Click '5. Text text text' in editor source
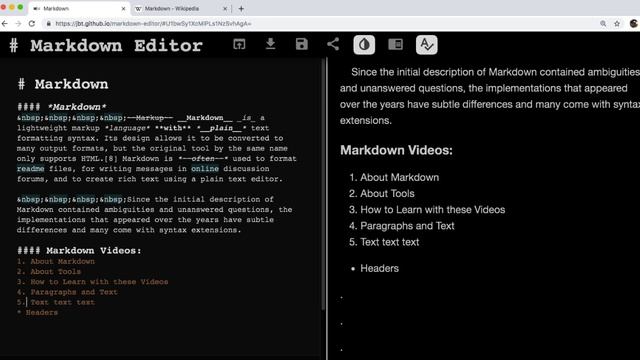640x360 pixels. coord(56,302)
